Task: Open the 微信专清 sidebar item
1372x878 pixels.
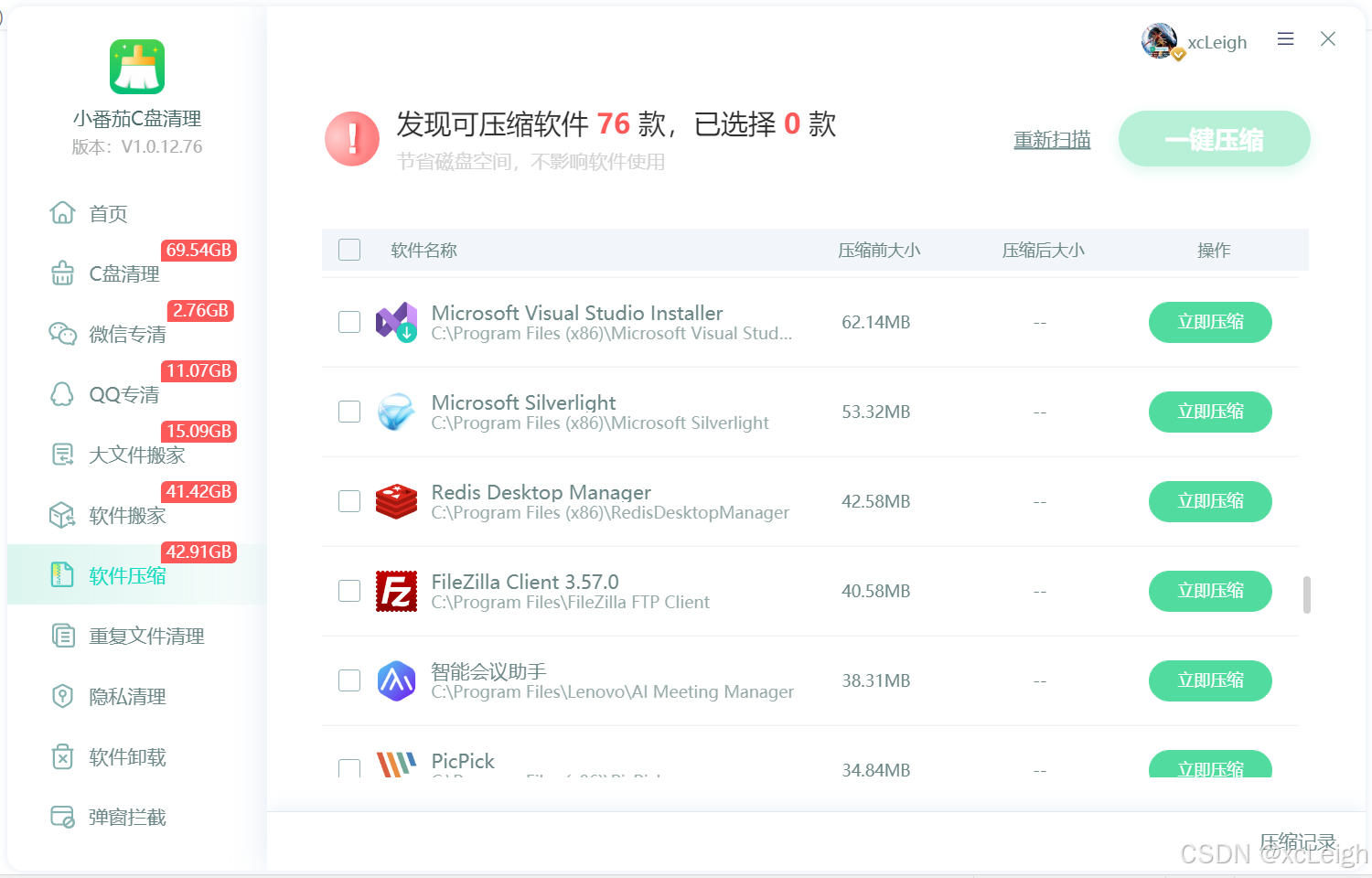Action: 137,334
